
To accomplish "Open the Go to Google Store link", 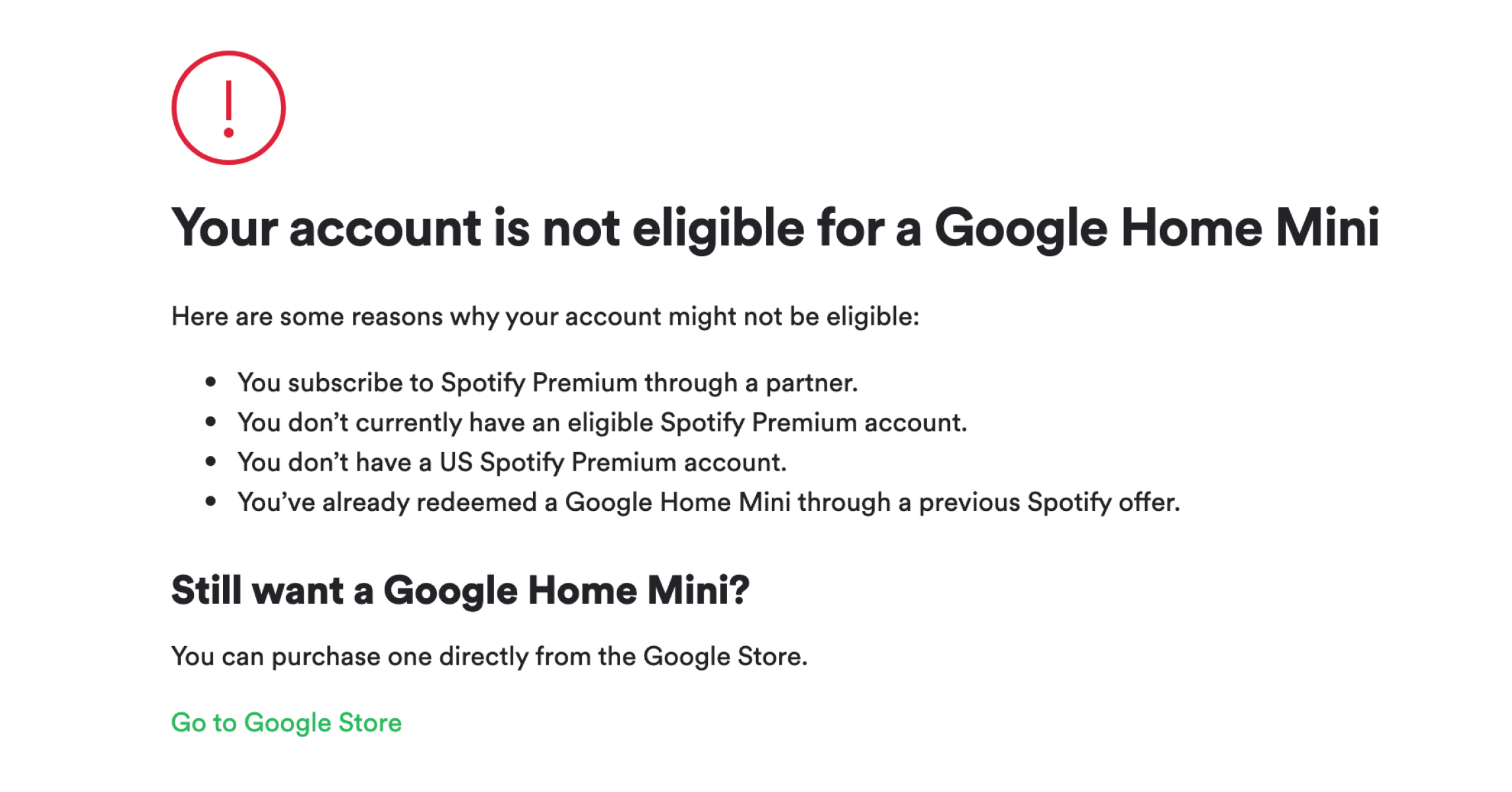I will coord(286,722).
